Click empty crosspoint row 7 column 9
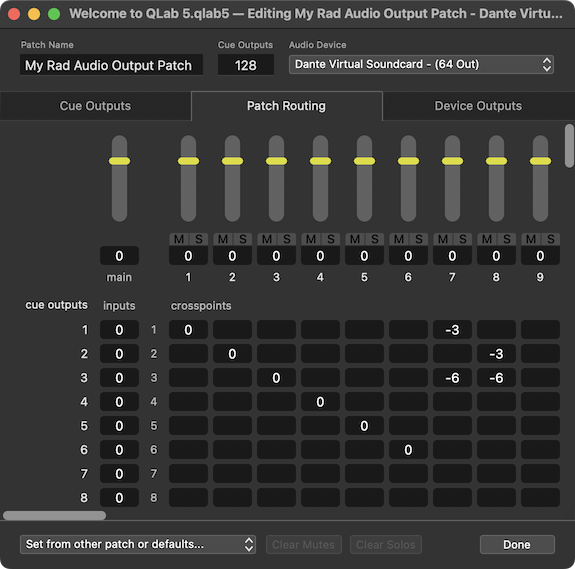Image resolution: width=575 pixels, height=569 pixels. pos(541,474)
